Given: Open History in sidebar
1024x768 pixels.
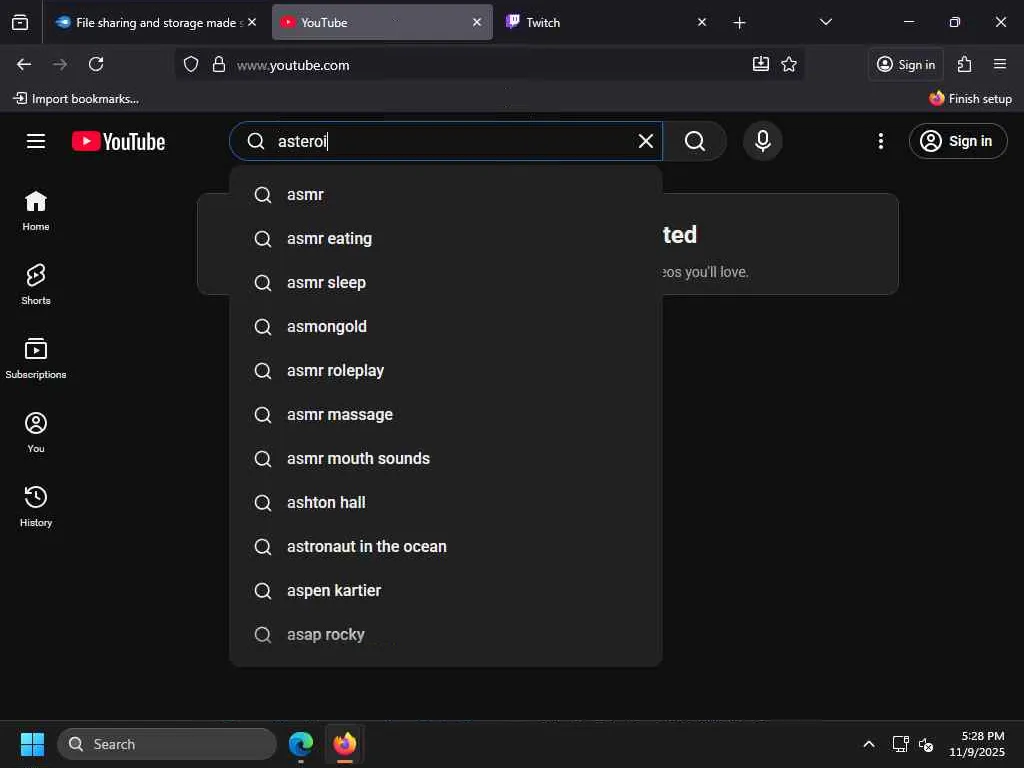Looking at the screenshot, I should pos(36,506).
